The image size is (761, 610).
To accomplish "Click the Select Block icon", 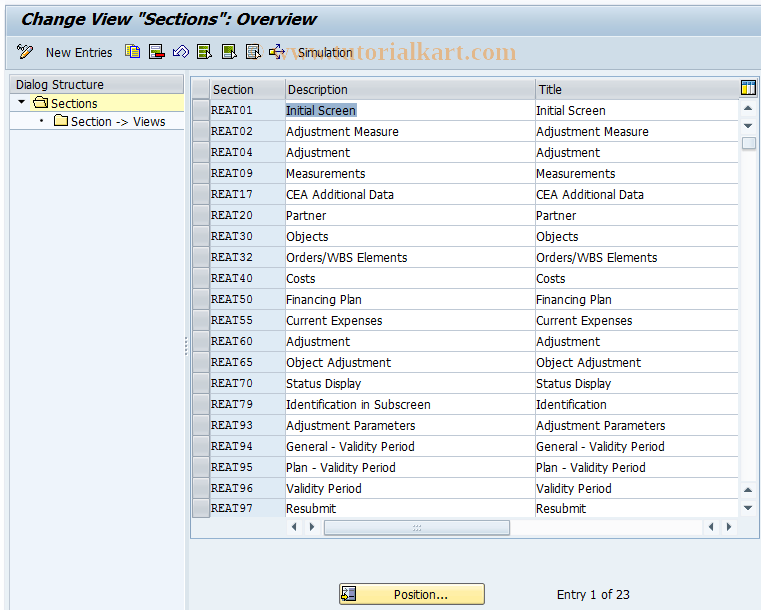I will click(229, 51).
